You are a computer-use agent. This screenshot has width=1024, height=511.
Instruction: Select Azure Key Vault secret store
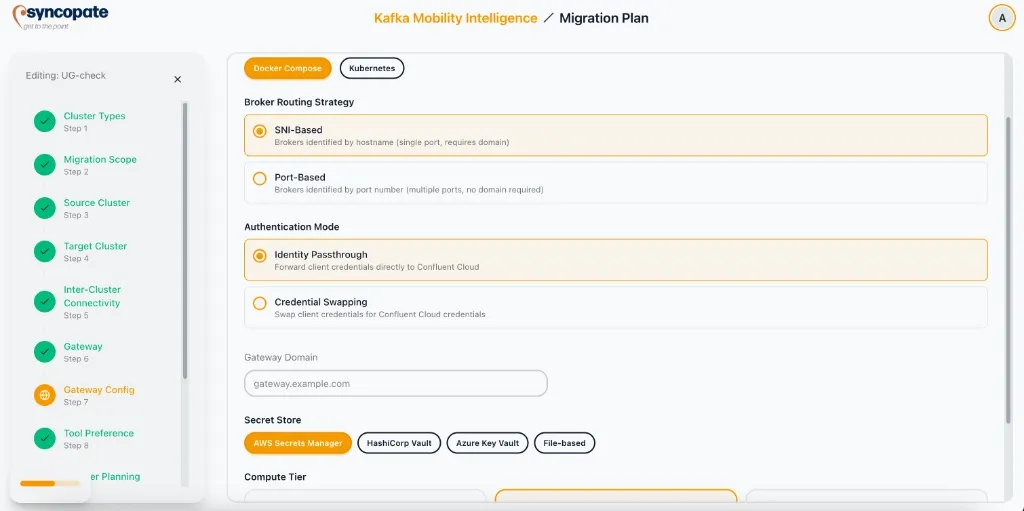click(487, 443)
